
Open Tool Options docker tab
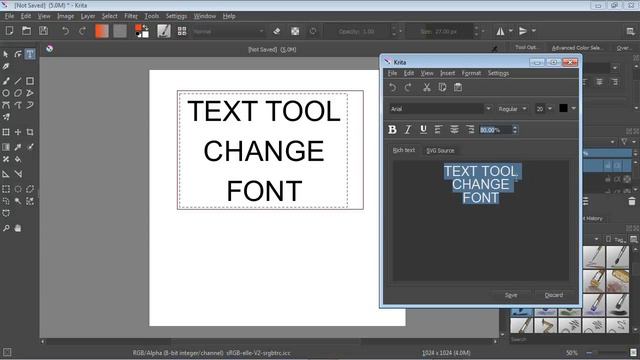pyautogui.click(x=525, y=47)
